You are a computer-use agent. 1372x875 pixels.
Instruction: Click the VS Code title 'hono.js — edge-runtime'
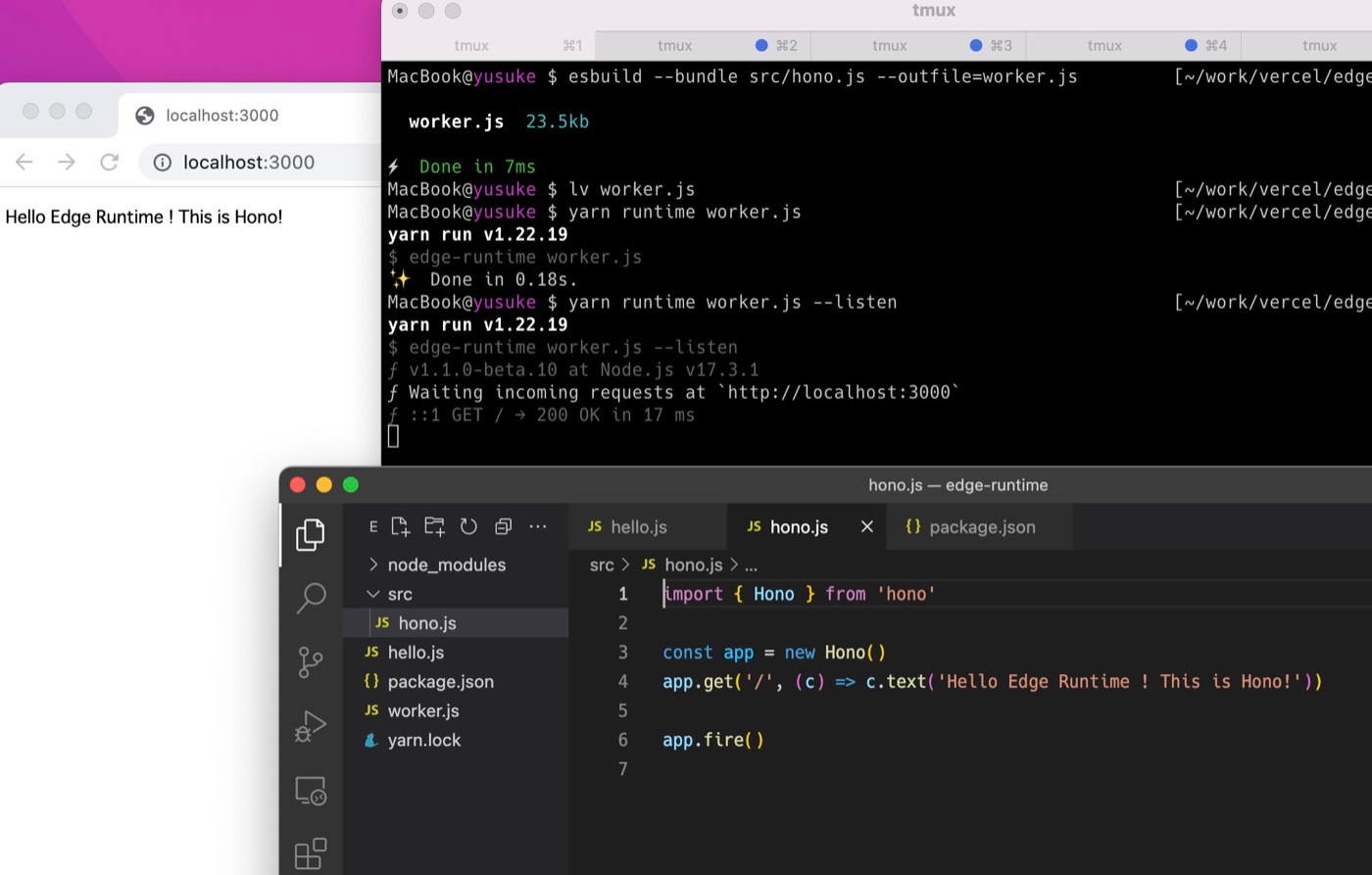(x=958, y=485)
